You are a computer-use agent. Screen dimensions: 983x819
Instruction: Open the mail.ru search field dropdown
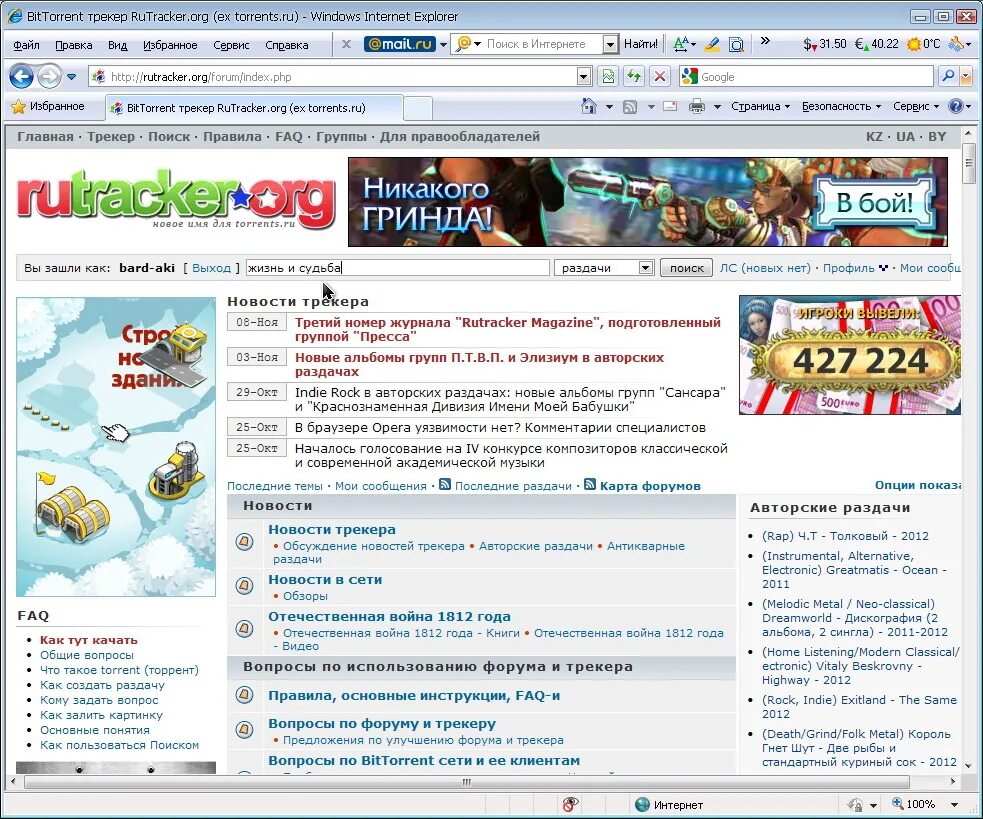pyautogui.click(x=609, y=44)
